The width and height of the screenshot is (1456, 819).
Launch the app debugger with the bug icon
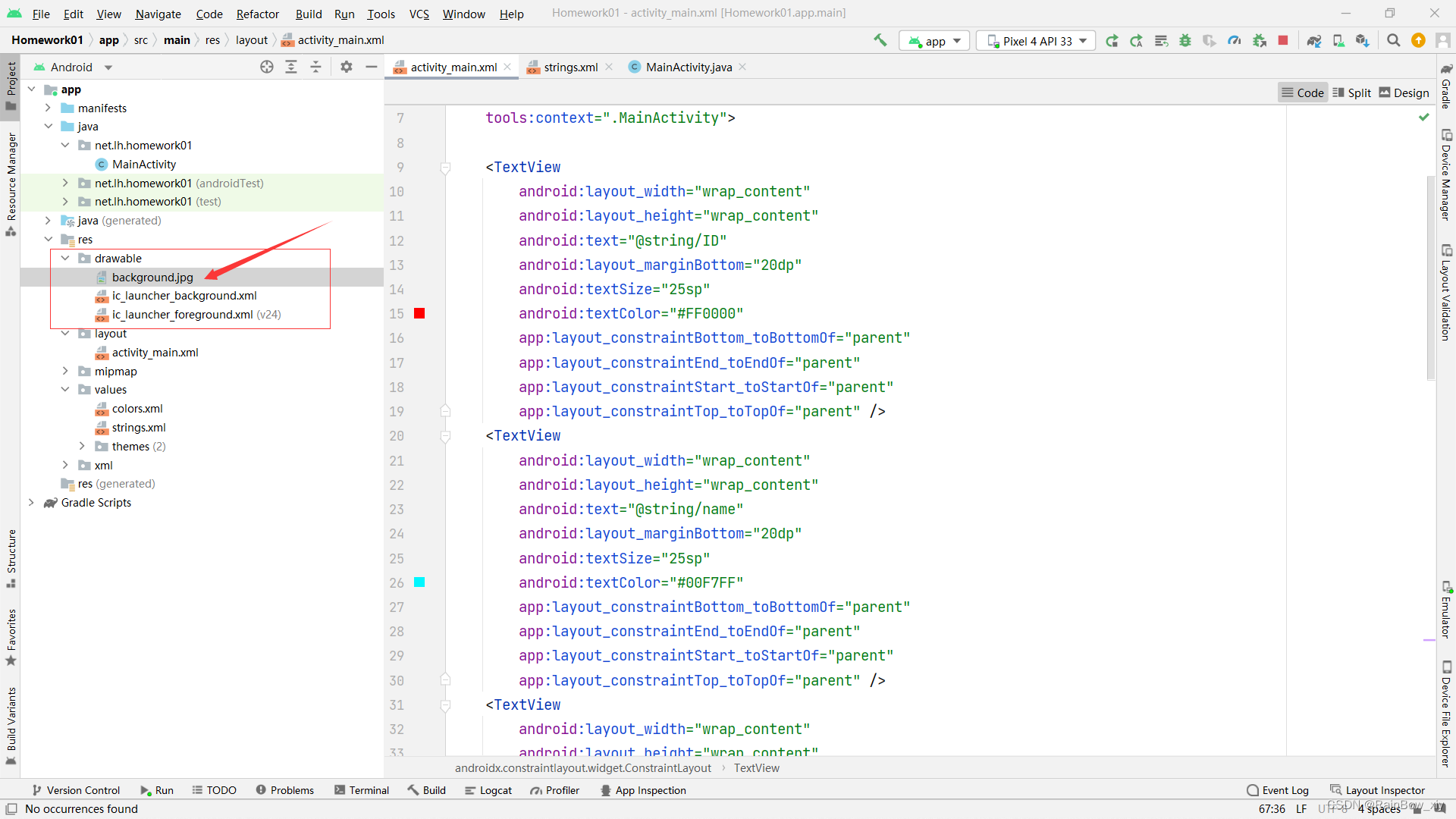[x=1185, y=41]
